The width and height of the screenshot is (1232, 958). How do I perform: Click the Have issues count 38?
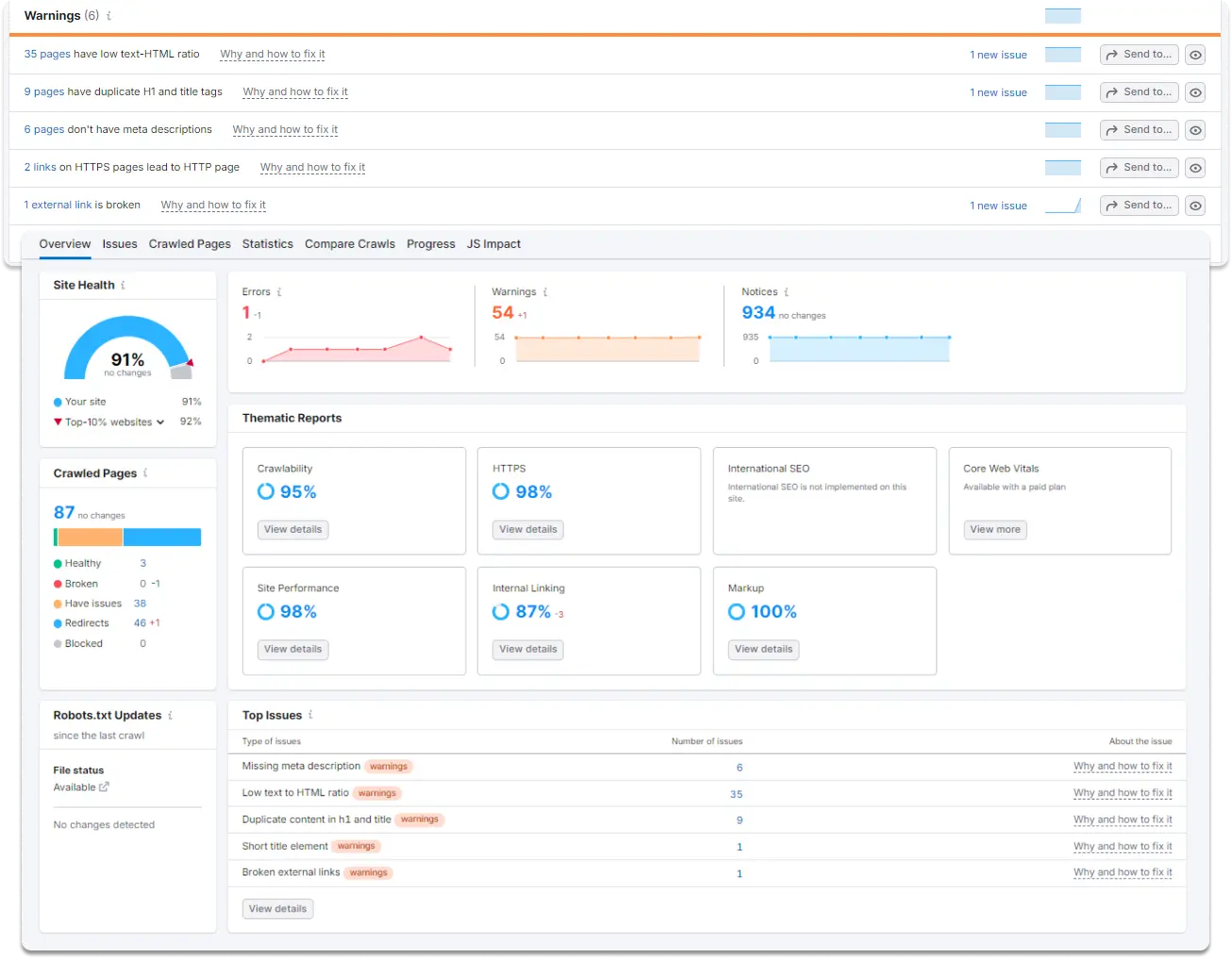tap(140, 603)
